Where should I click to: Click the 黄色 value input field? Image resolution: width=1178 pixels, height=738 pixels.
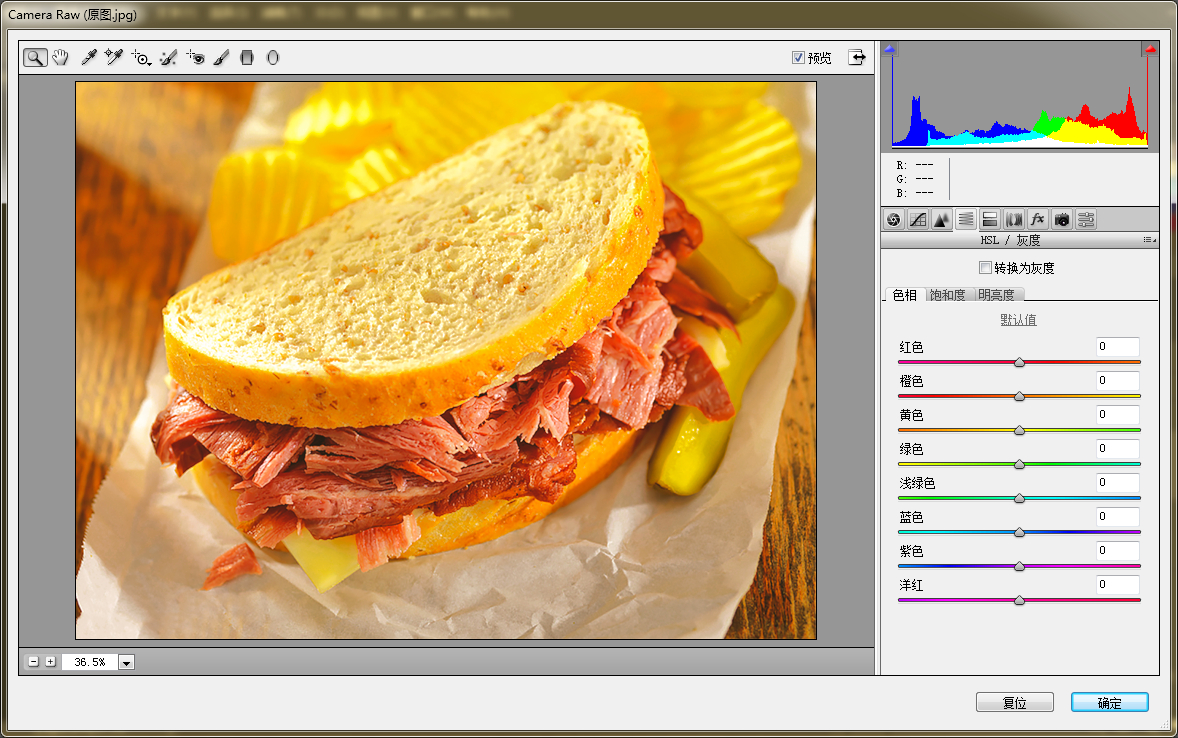coord(1117,414)
